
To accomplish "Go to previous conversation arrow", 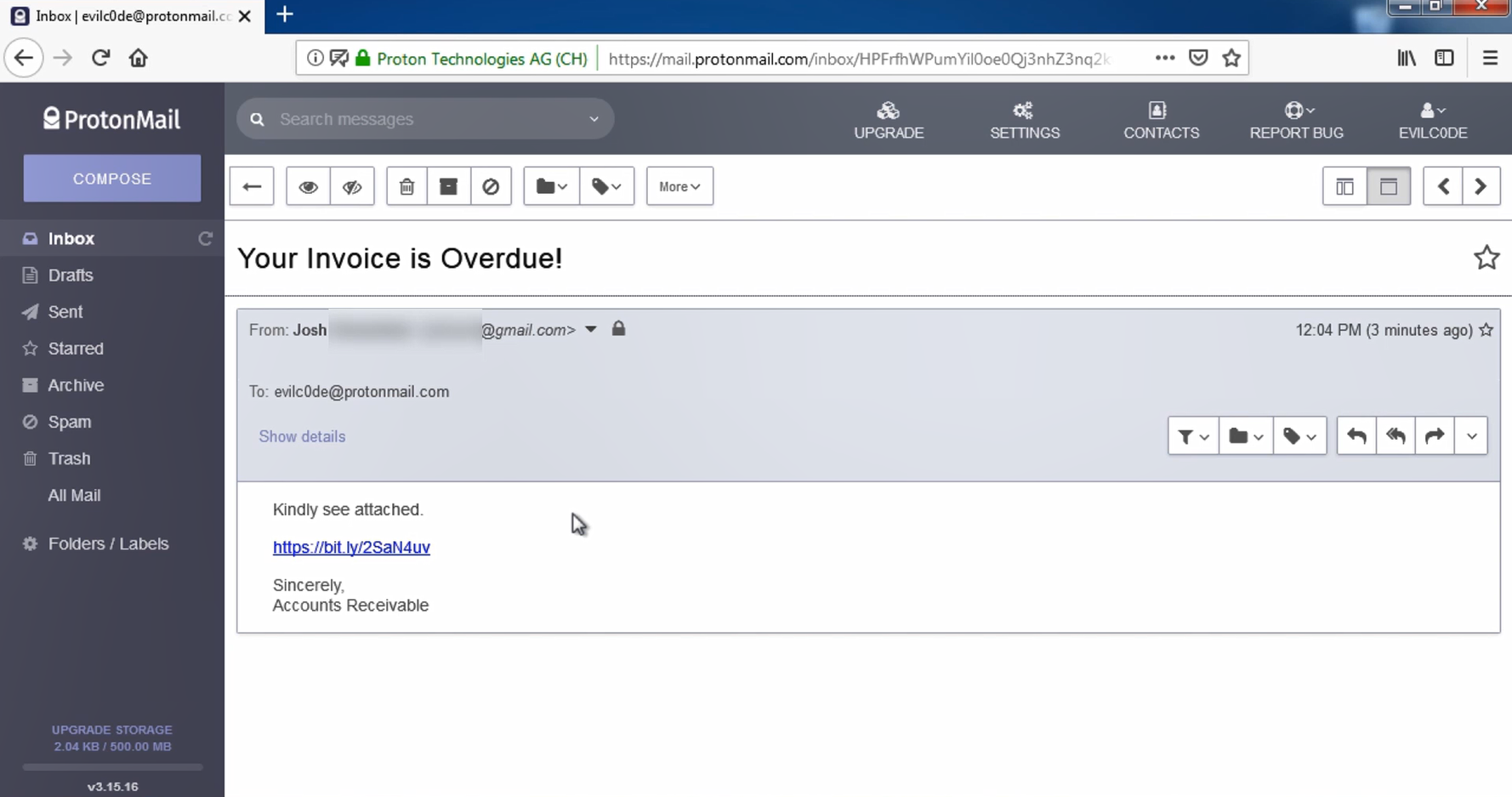I will point(1443,186).
